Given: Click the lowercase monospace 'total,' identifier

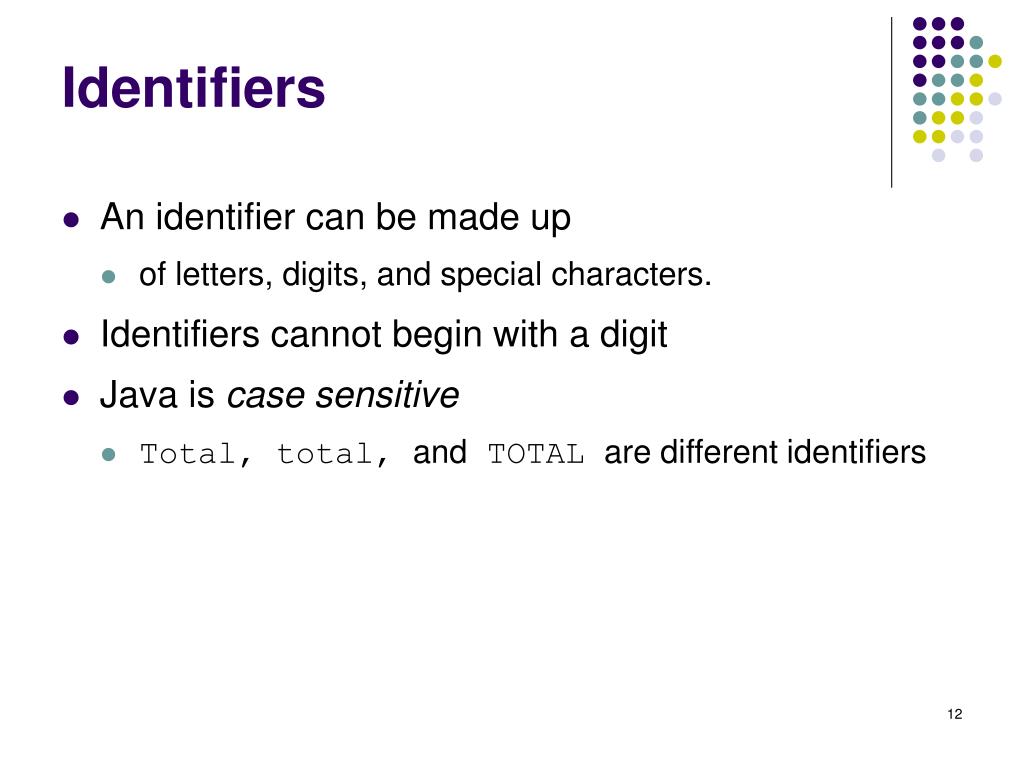Looking at the screenshot, I should (x=333, y=455).
